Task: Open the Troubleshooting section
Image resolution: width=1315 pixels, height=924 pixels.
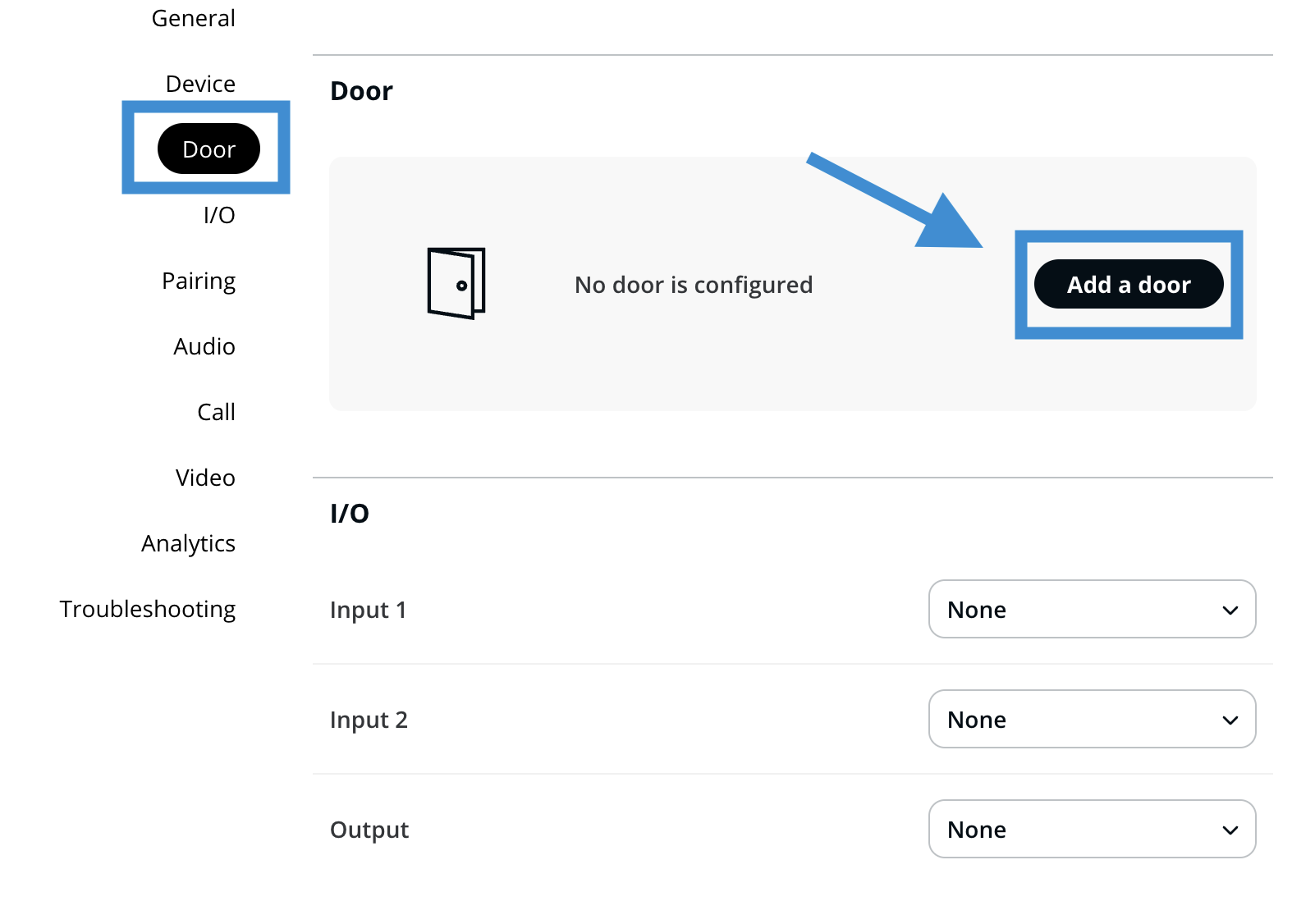Action: tap(148, 609)
